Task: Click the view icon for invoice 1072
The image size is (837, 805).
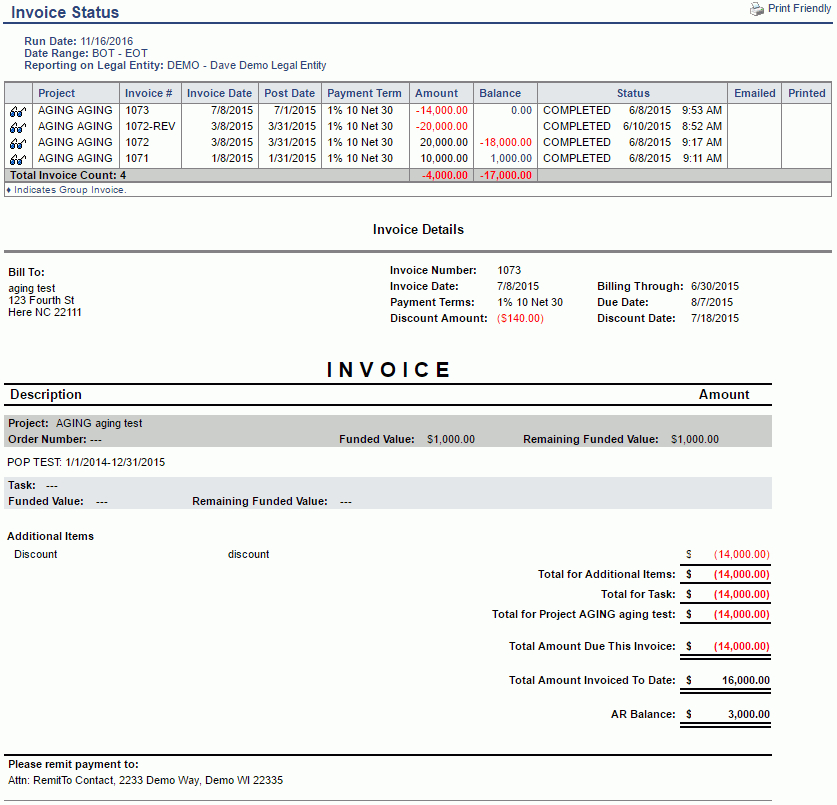Action: coord(18,143)
